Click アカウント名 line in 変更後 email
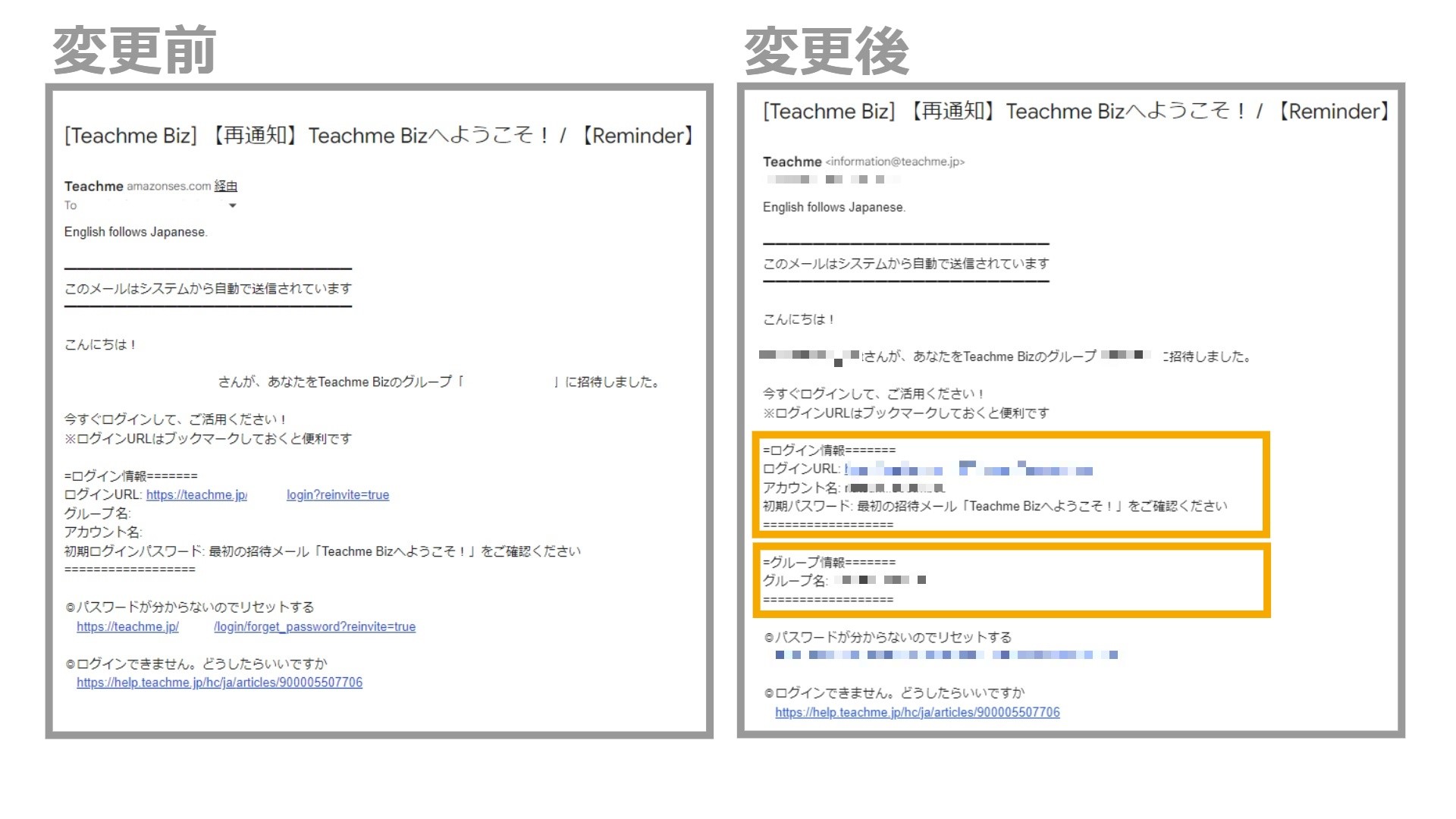 (854, 488)
